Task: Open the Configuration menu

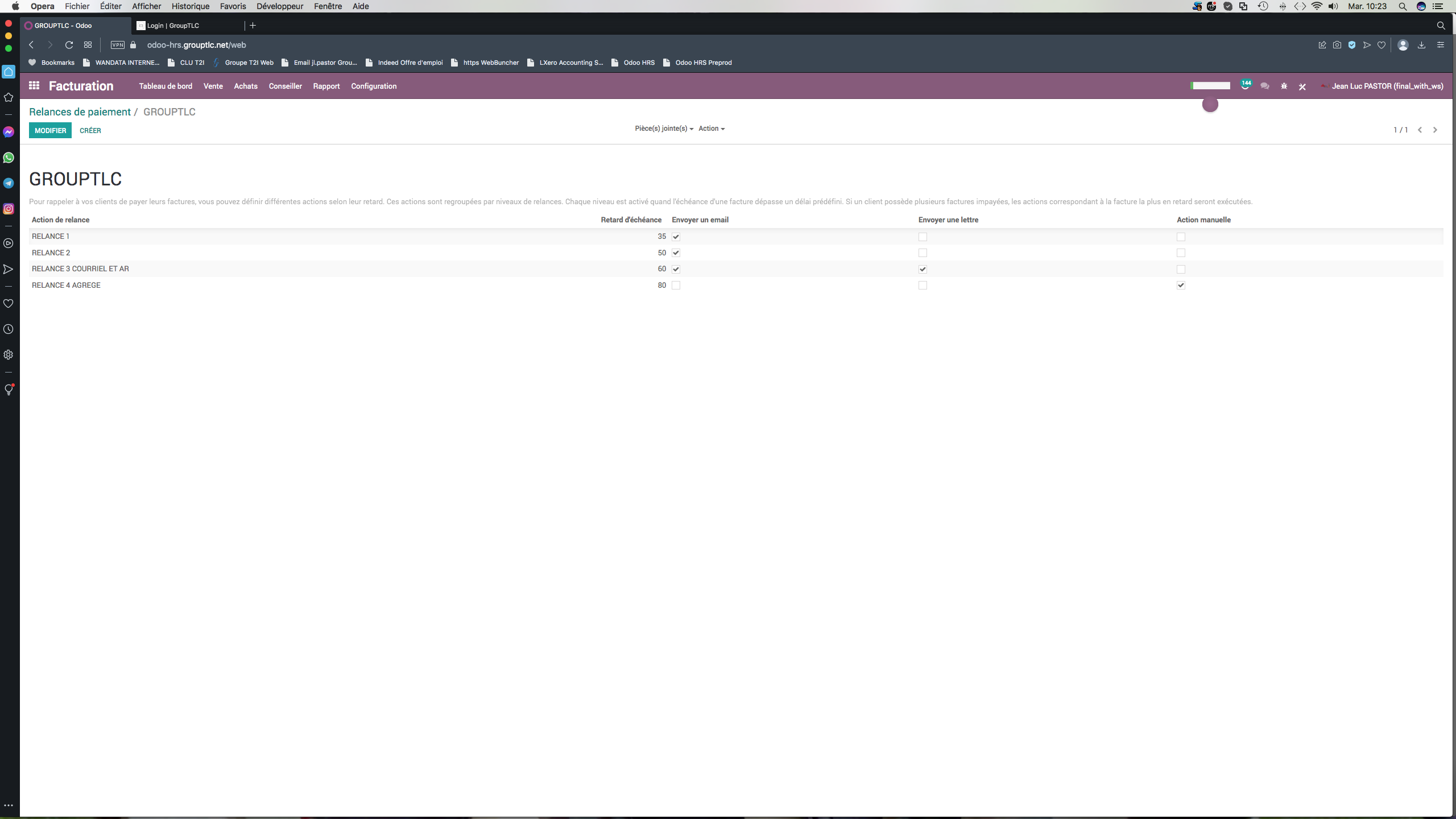Action: point(374,86)
